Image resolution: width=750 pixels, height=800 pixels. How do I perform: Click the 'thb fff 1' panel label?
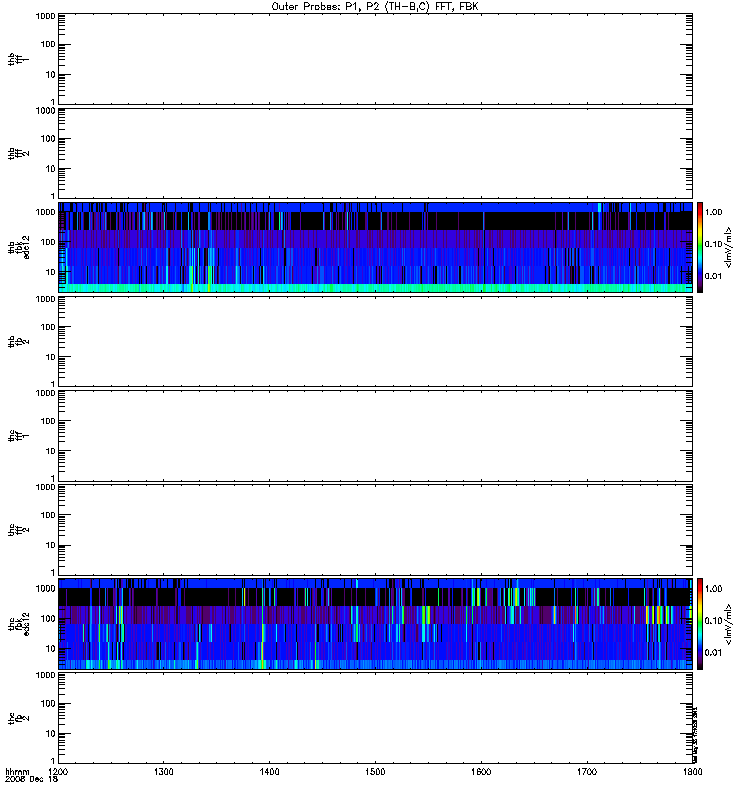point(18,59)
